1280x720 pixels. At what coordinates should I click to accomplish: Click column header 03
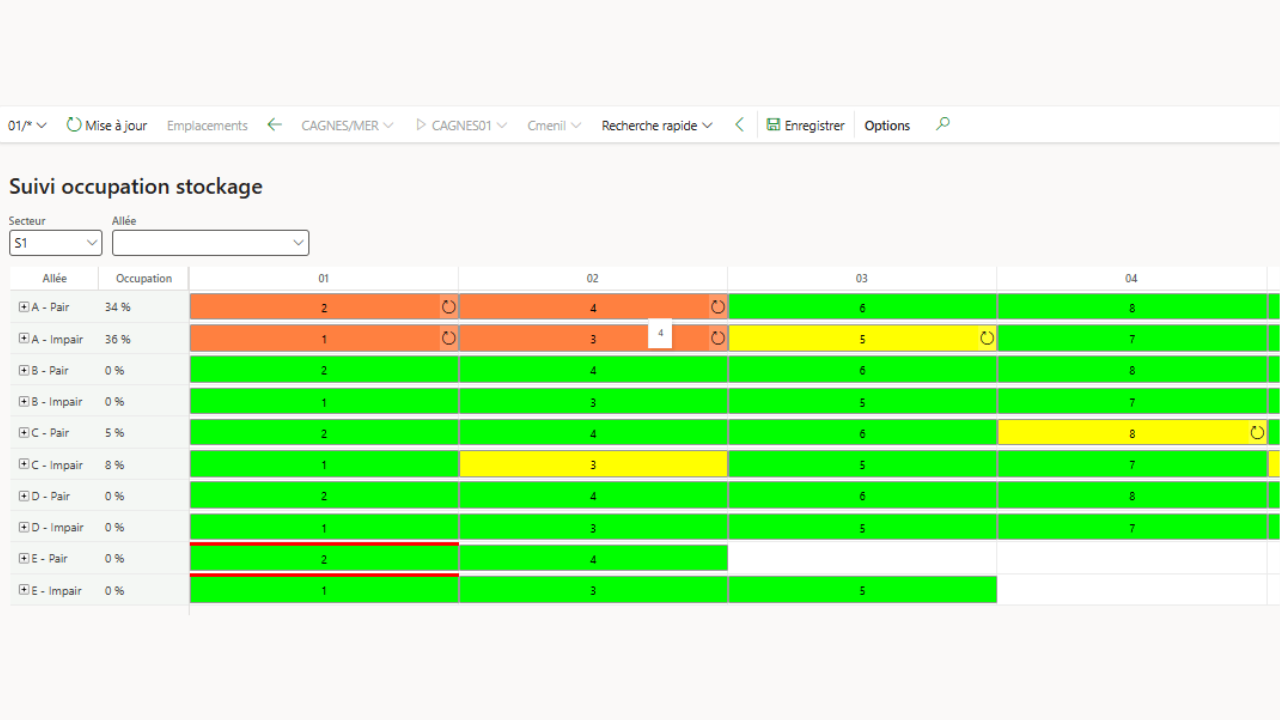pos(862,278)
